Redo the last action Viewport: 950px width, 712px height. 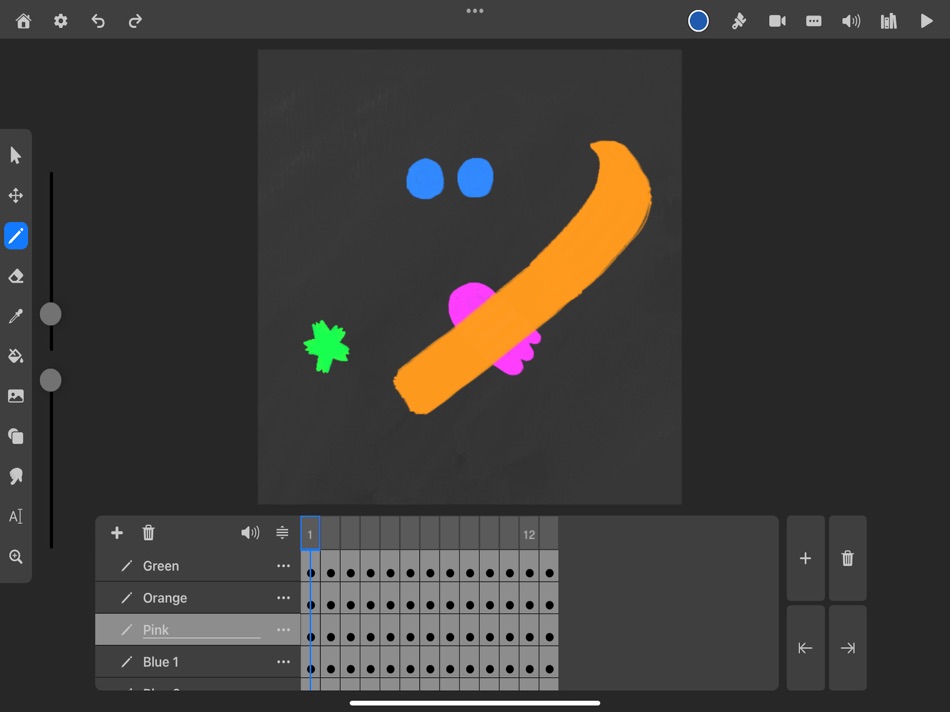tap(135, 21)
